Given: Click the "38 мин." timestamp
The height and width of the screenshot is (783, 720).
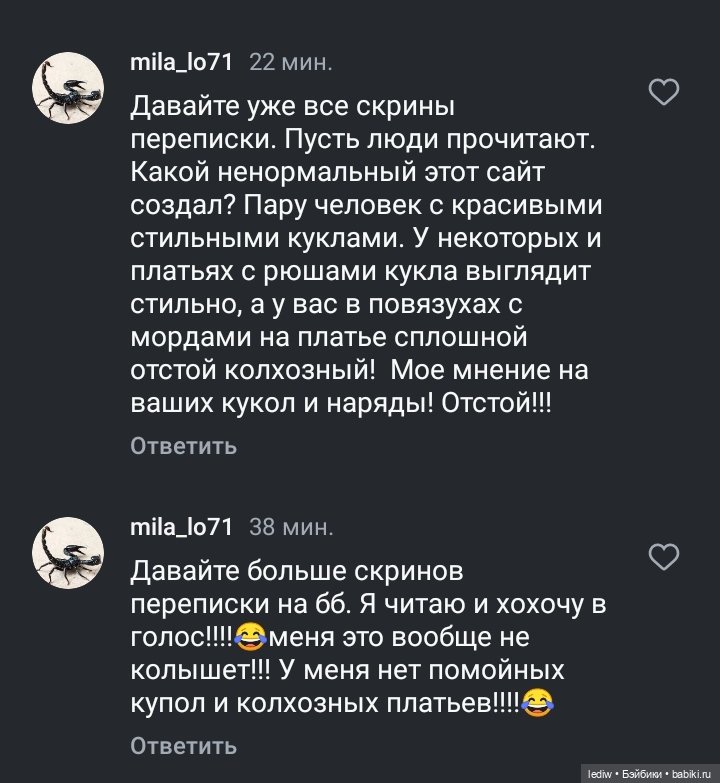Looking at the screenshot, I should pyautogui.click(x=291, y=527).
